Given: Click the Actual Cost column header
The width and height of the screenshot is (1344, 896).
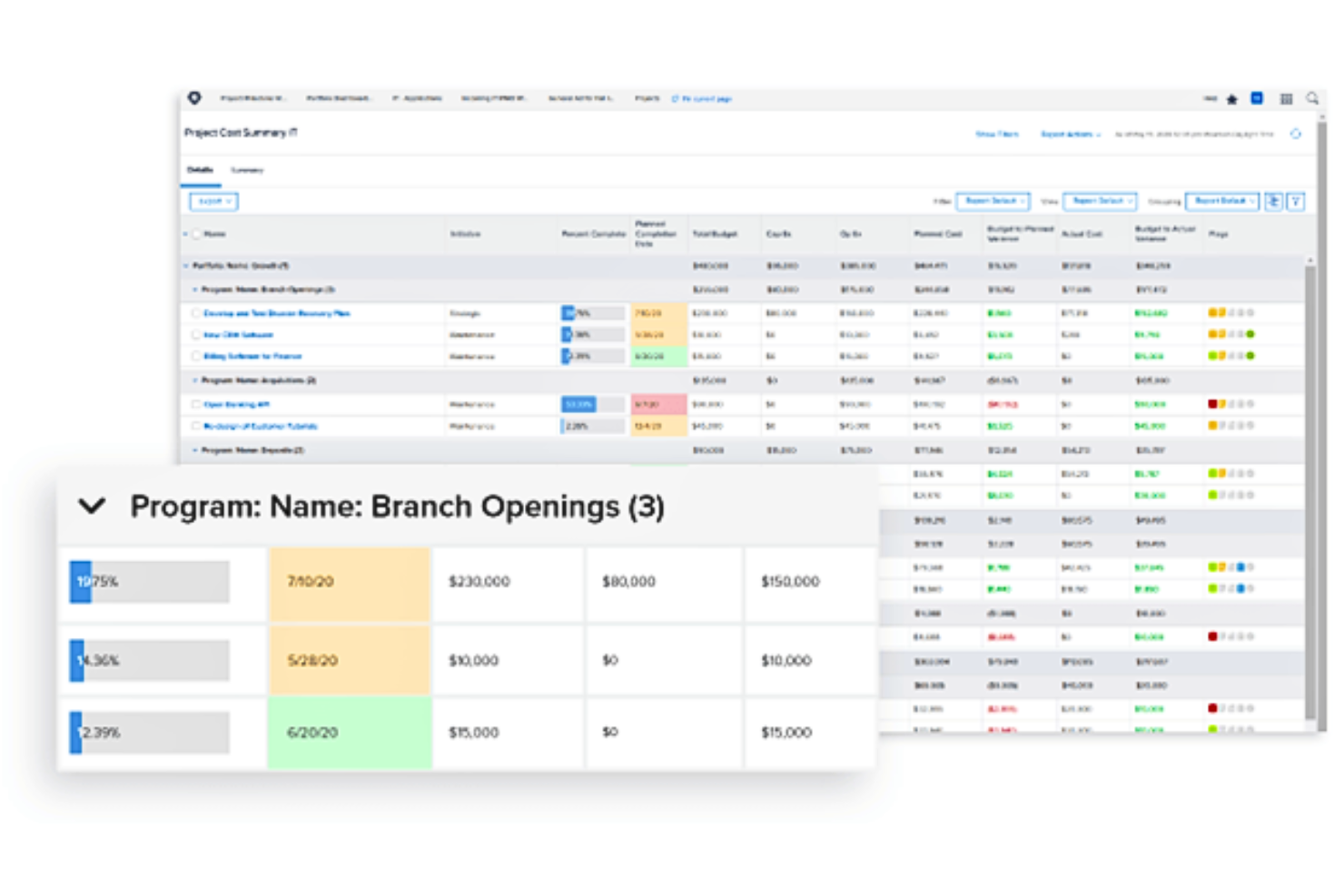Looking at the screenshot, I should (x=1082, y=234).
